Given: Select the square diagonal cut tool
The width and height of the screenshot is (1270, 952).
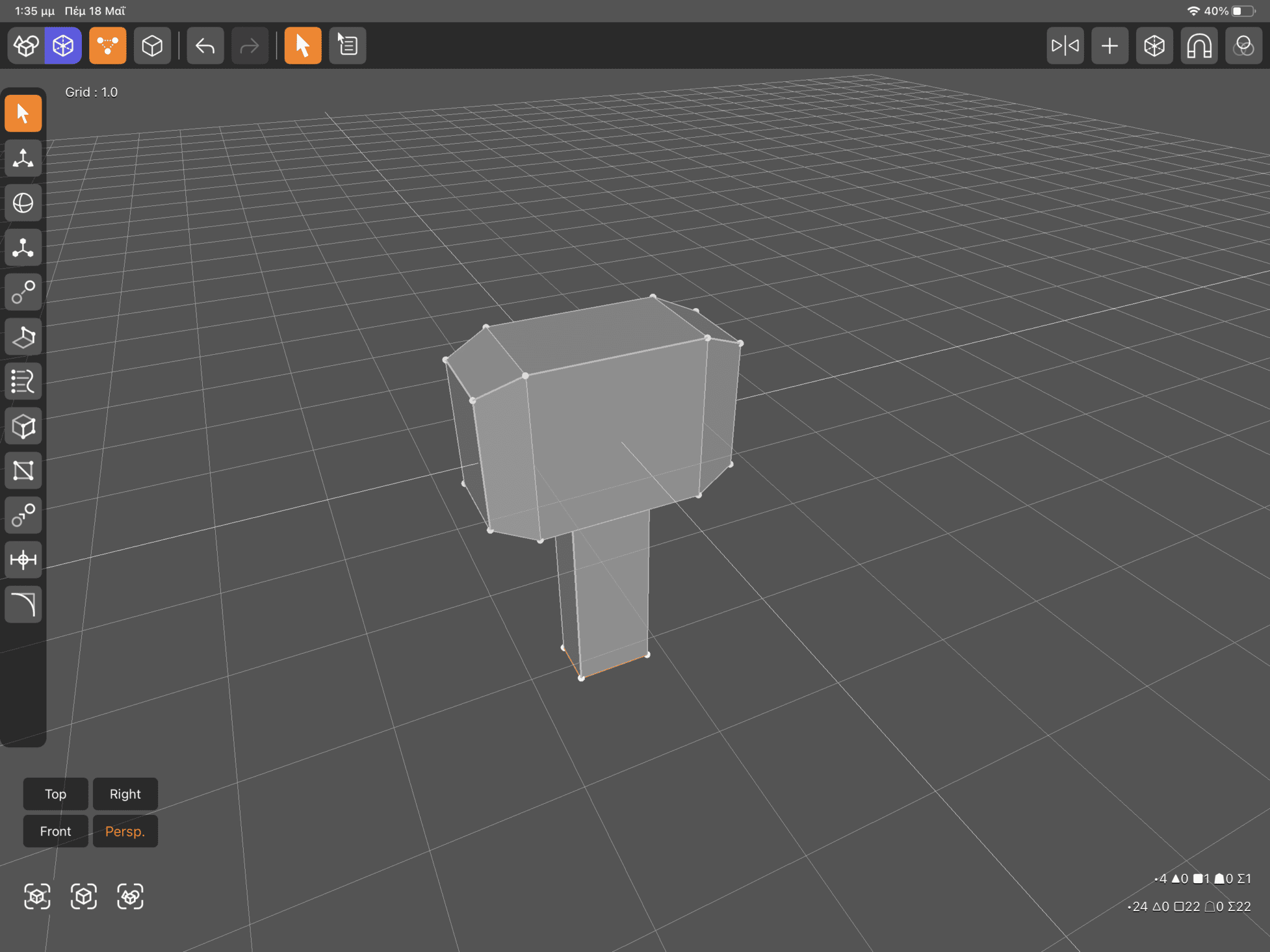Looking at the screenshot, I should coord(24,471).
